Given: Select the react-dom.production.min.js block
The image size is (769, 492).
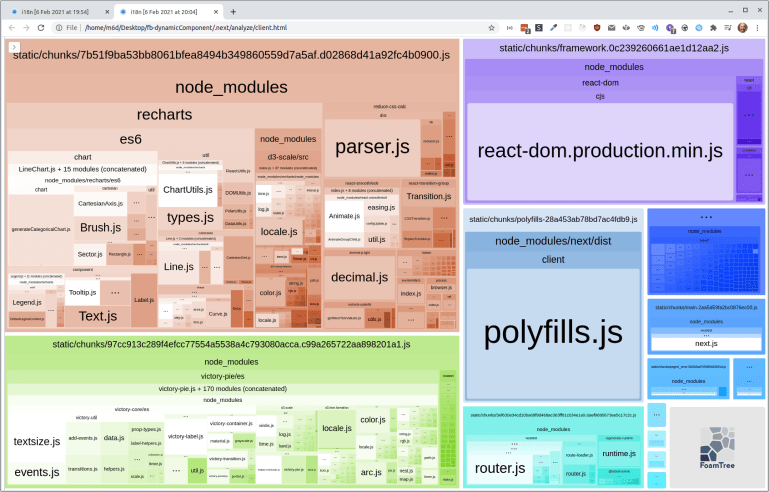Looking at the screenshot, I should coord(600,151).
